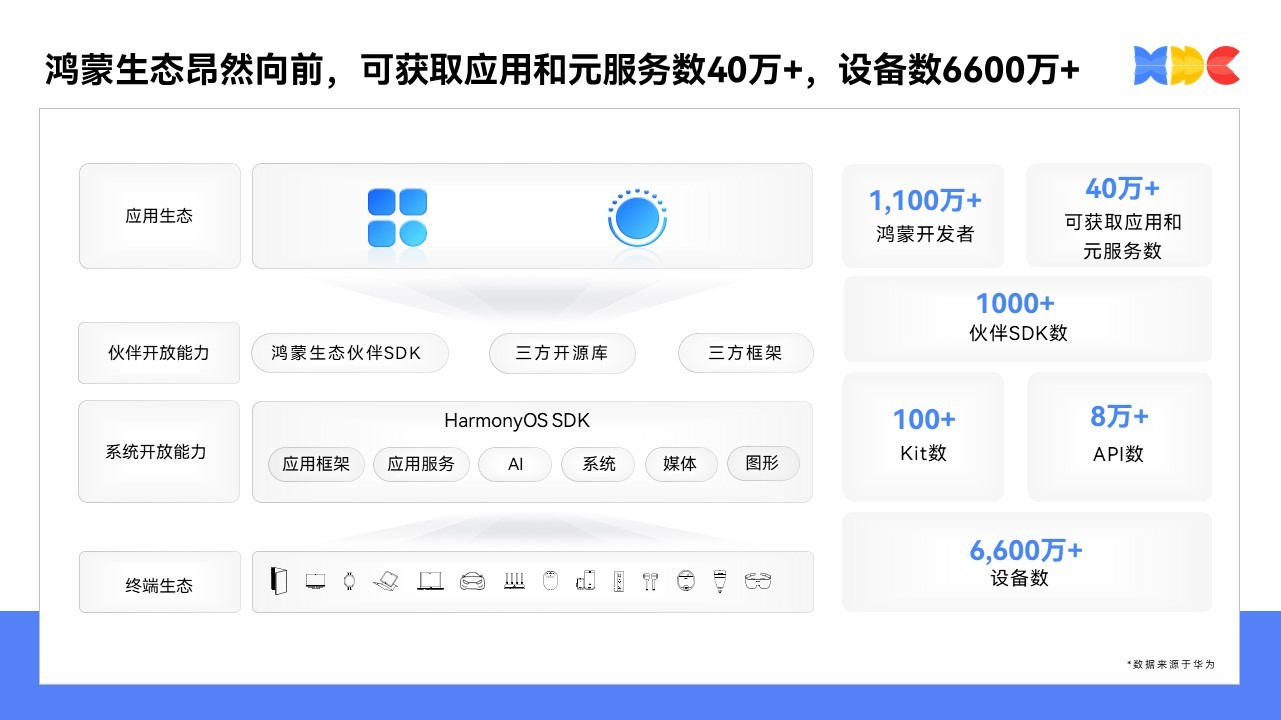Click the AI pill under HarmonyOS SDK
This screenshot has height=720, width=1281.
pyautogui.click(x=515, y=464)
